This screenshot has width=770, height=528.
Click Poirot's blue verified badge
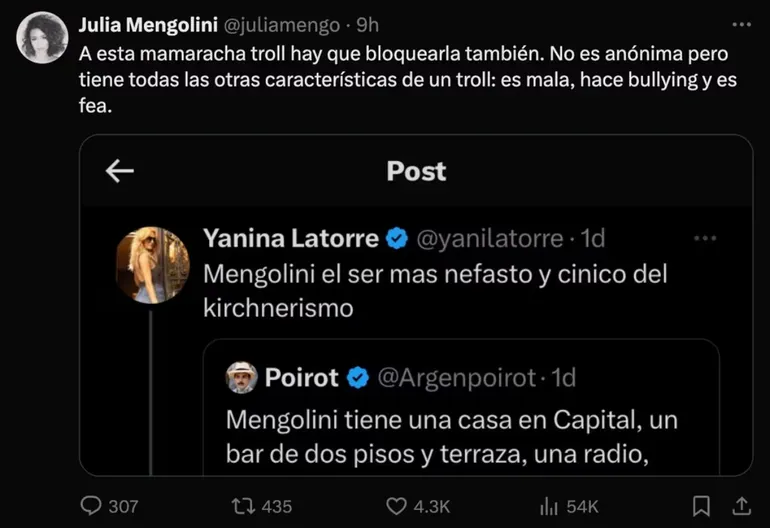tap(358, 378)
